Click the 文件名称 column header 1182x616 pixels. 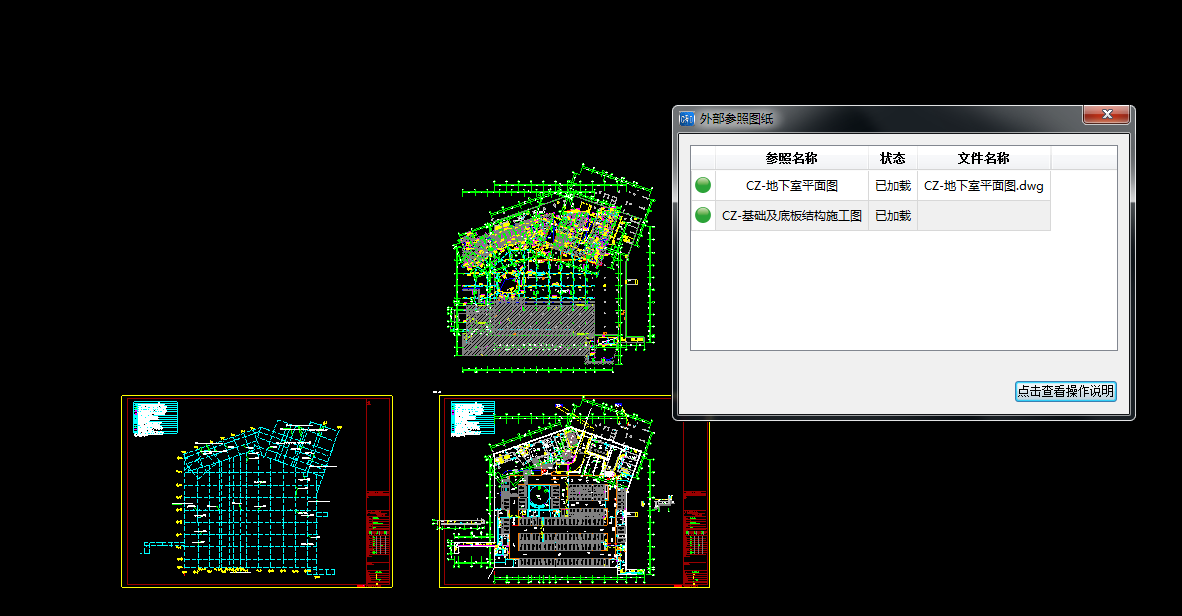coord(983,158)
